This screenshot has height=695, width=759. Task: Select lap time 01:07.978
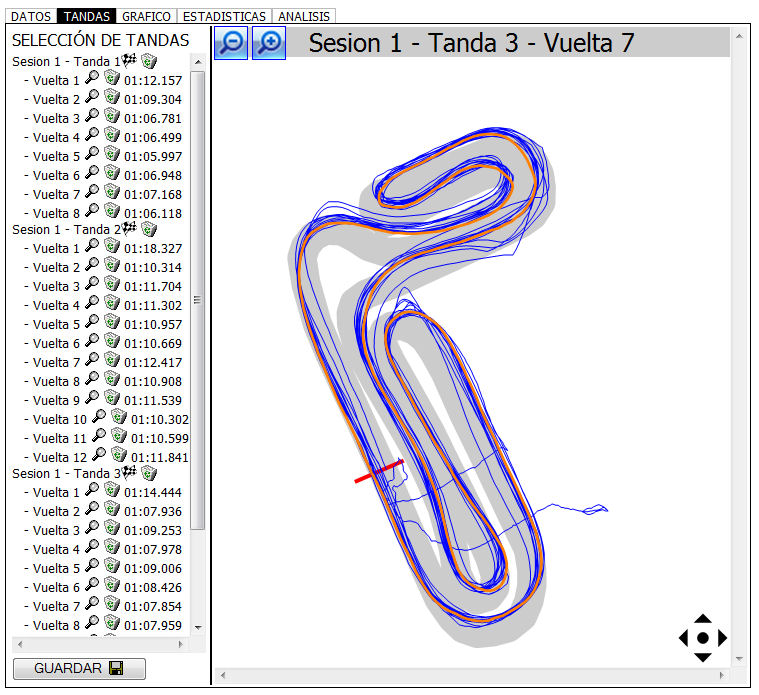coord(153,549)
